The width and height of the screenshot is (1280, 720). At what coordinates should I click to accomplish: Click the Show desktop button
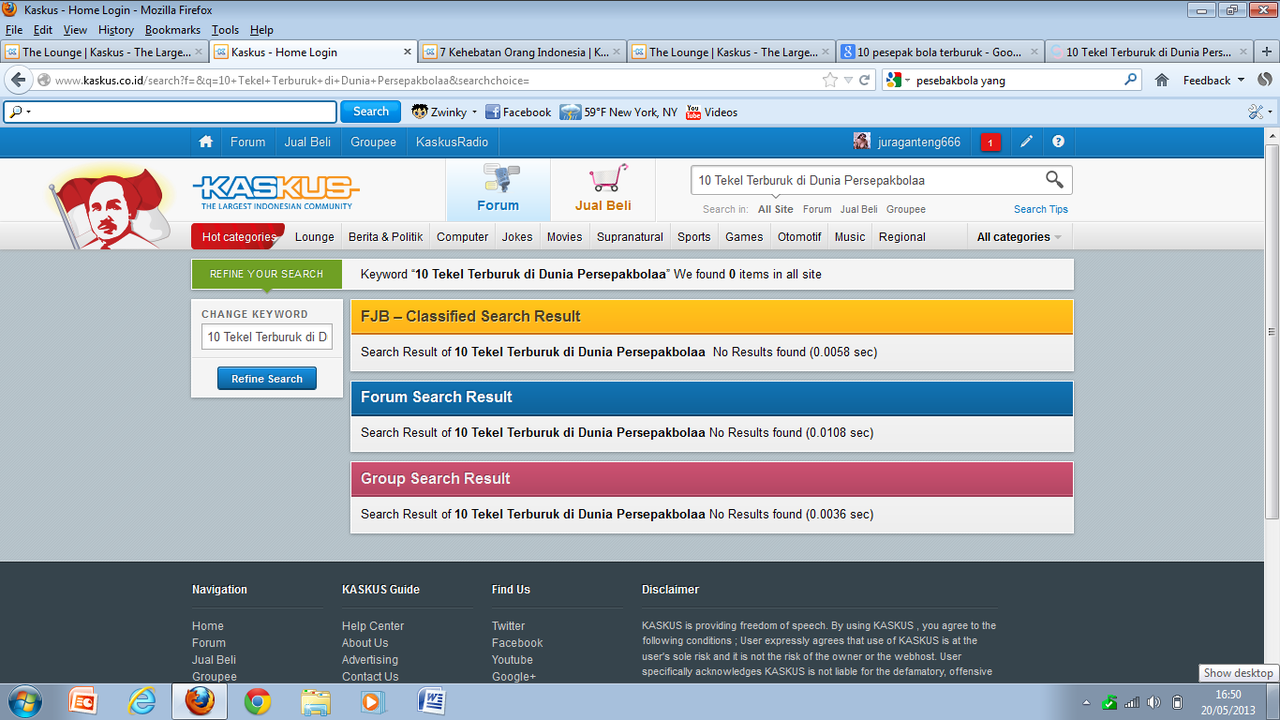1274,701
